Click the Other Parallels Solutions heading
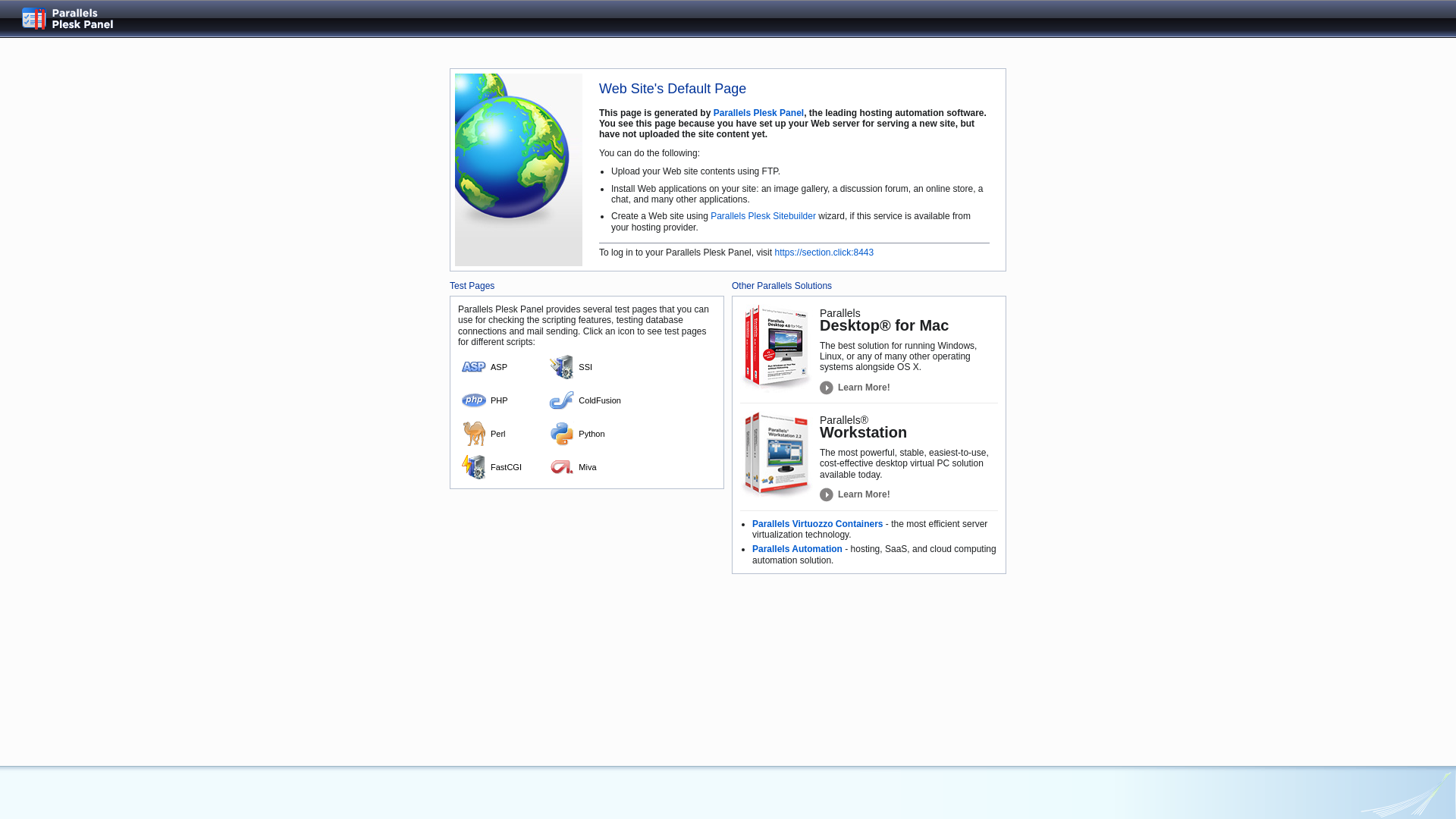Screen dimensions: 1456x819 tap(782, 286)
